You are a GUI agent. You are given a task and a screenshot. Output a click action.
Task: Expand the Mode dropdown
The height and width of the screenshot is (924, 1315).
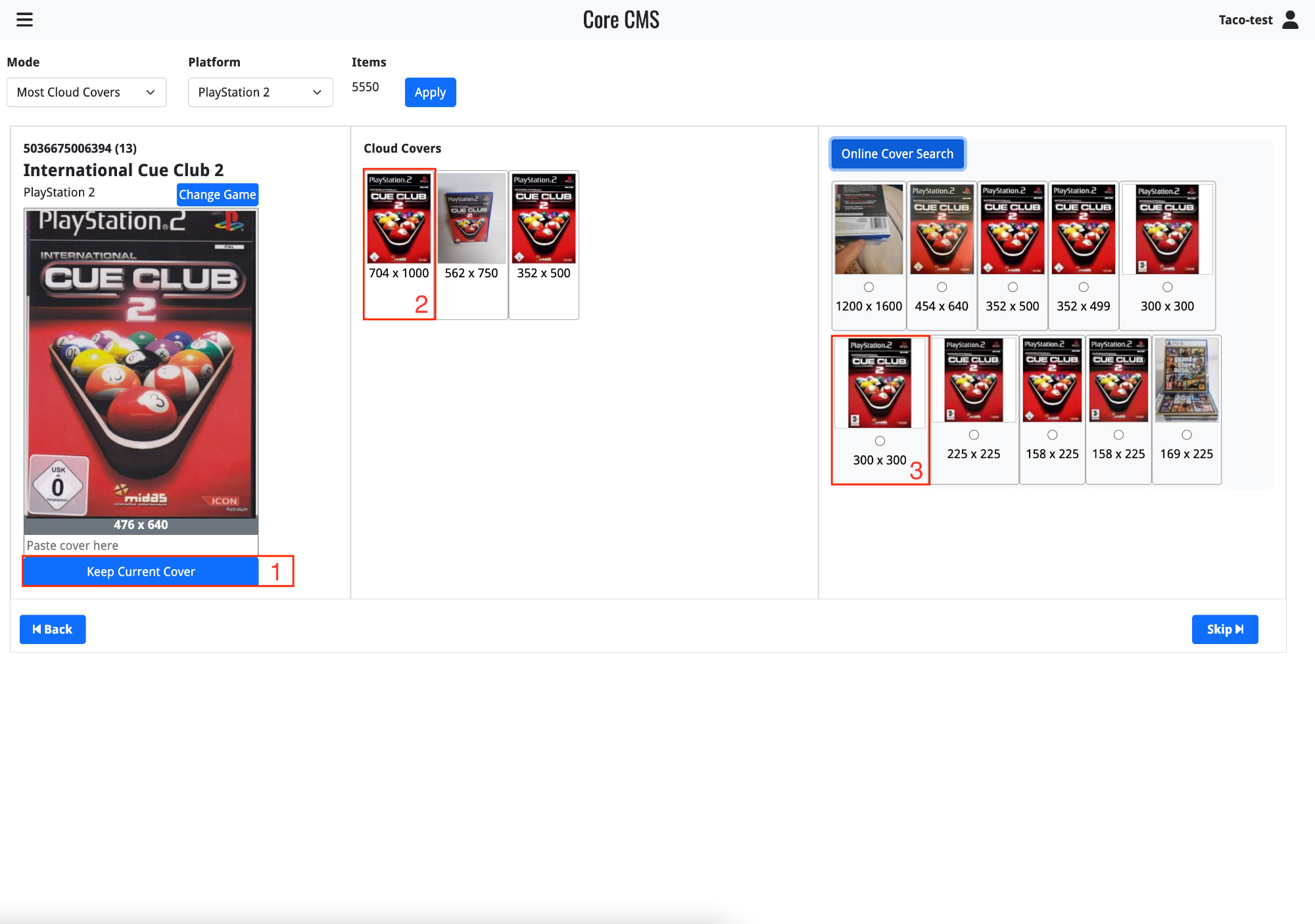pyautogui.click(x=86, y=92)
